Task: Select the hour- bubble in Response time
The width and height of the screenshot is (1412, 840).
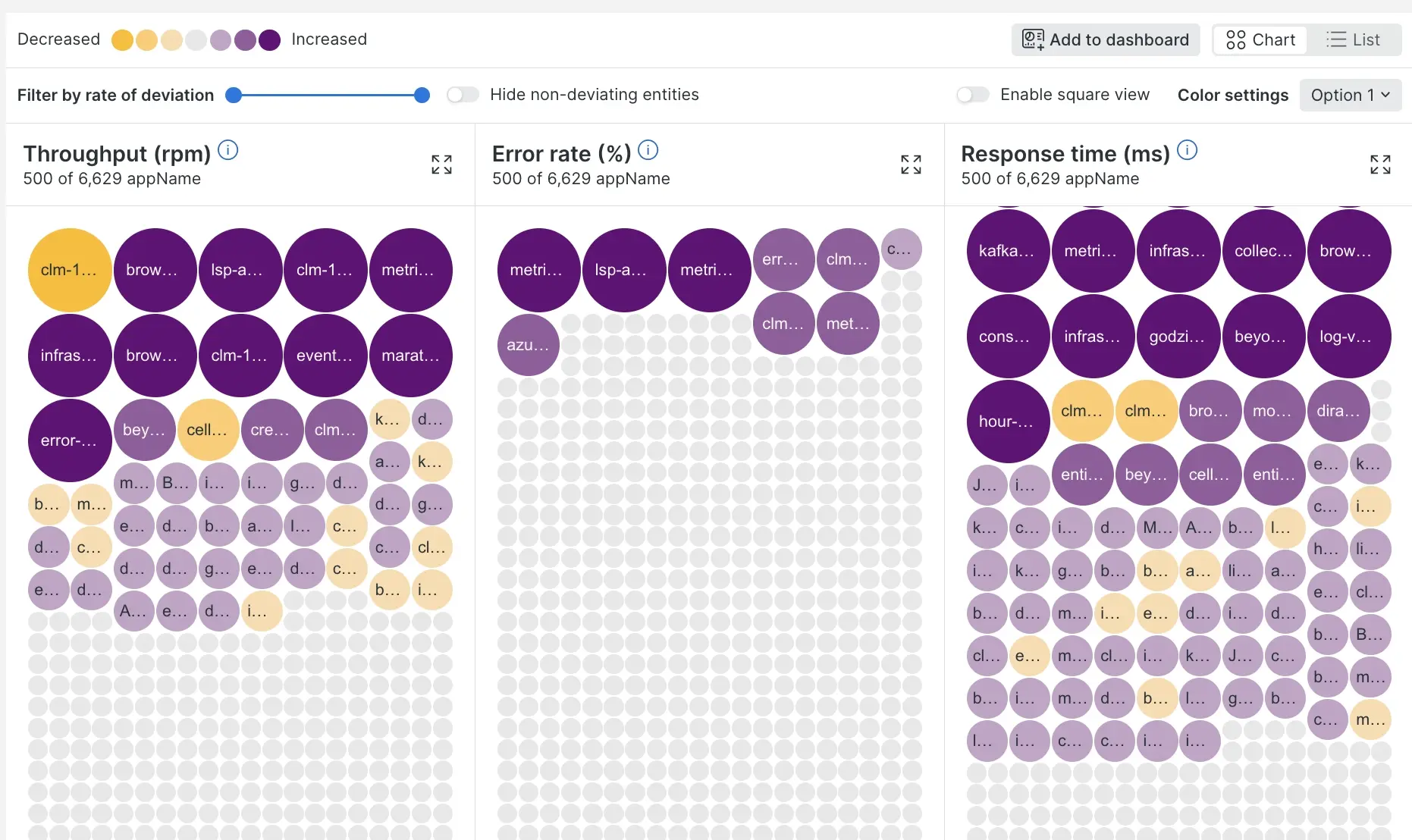Action: tap(1008, 422)
